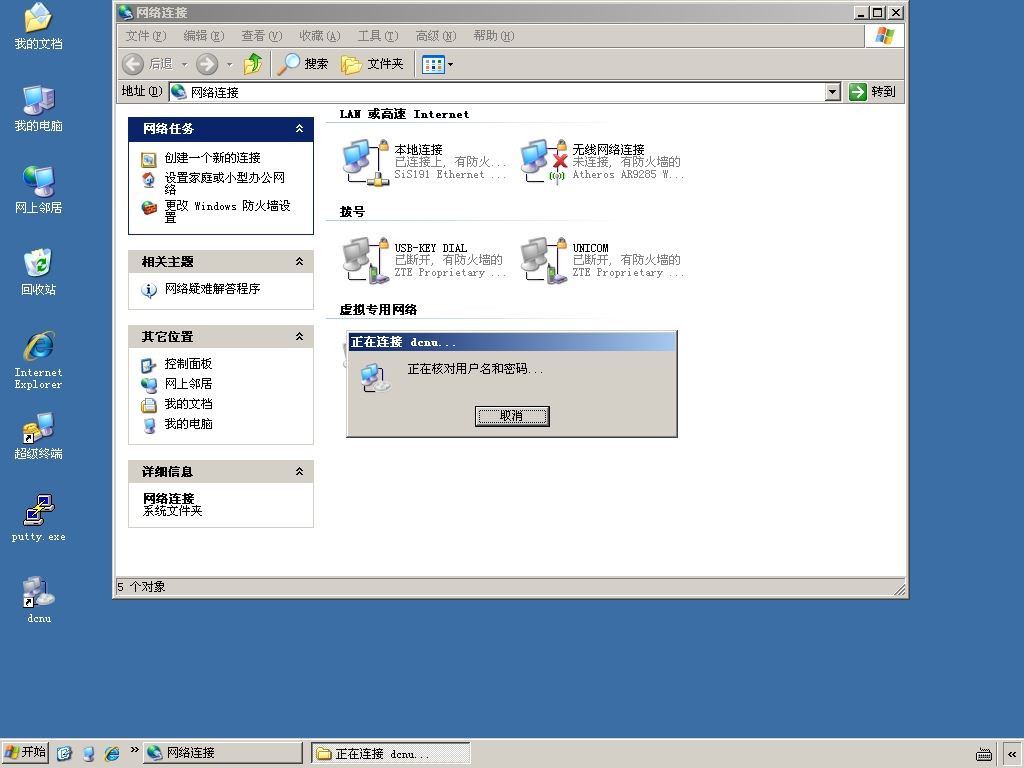The image size is (1024, 768).
Task: Open 网上邻居 link in sidebar
Action: pyautogui.click(x=188, y=383)
